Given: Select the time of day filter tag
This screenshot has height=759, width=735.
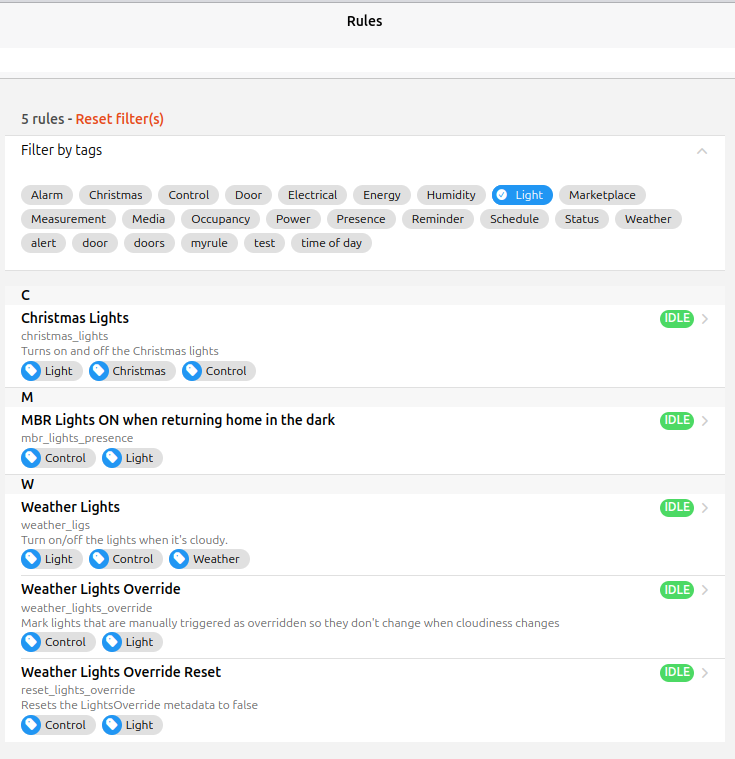Looking at the screenshot, I should (331, 243).
